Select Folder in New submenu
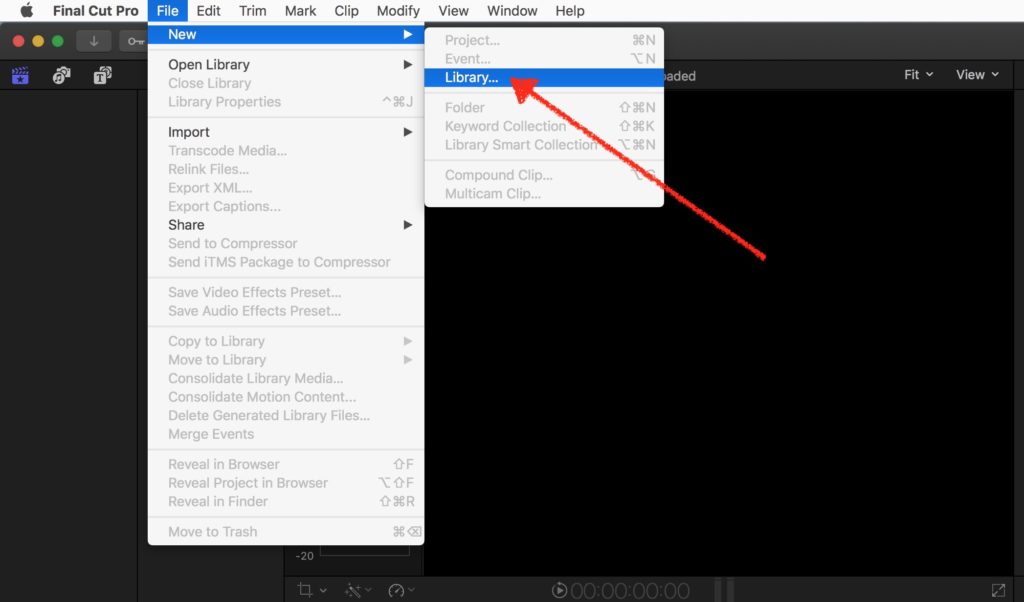The width and height of the screenshot is (1024, 602). point(544,107)
